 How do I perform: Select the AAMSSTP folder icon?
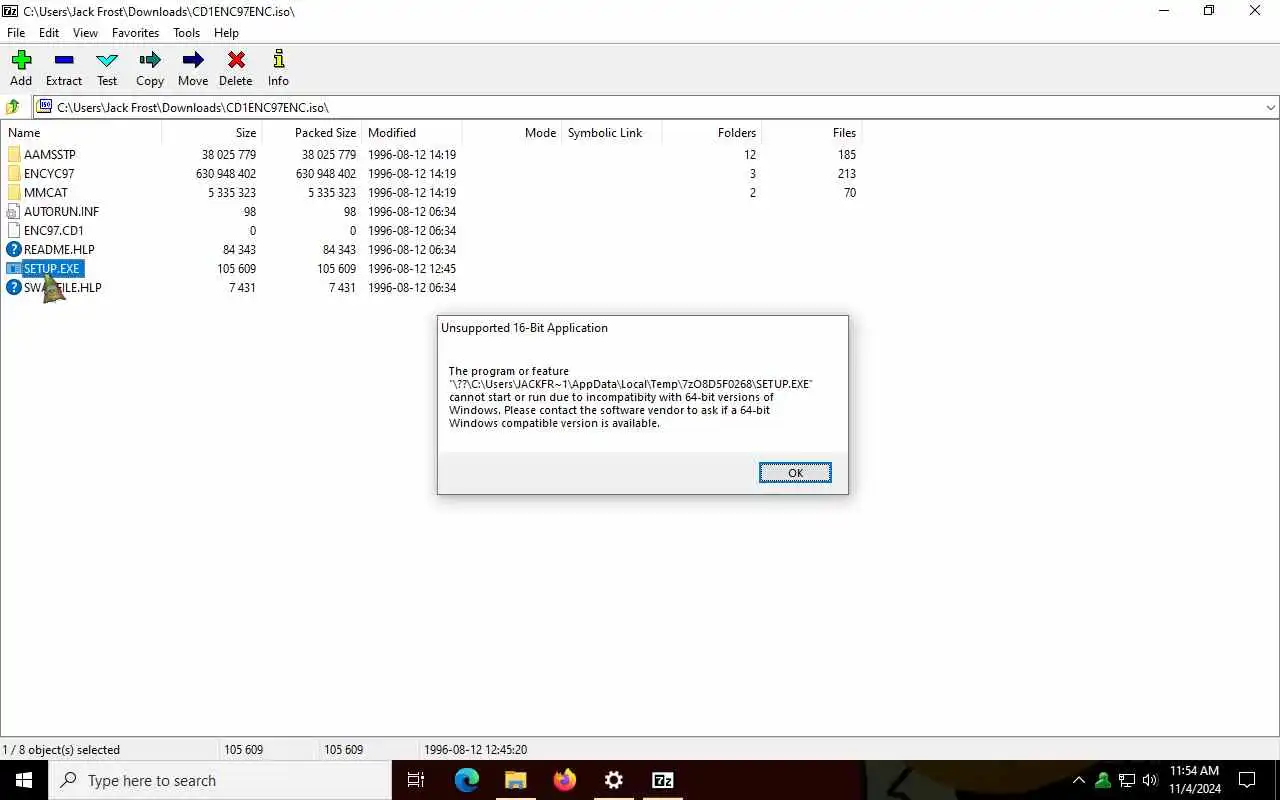[14, 155]
